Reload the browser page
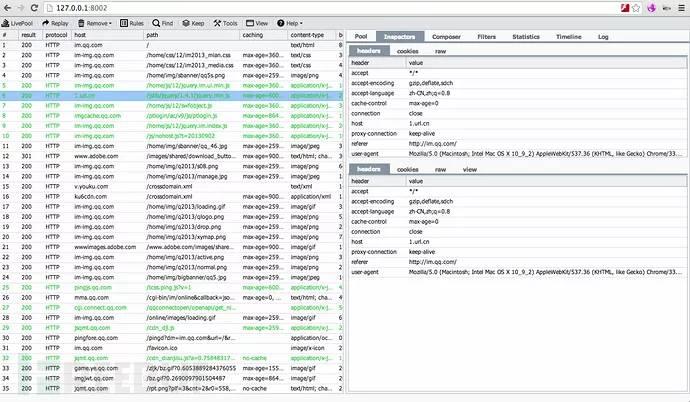 tap(34, 8)
